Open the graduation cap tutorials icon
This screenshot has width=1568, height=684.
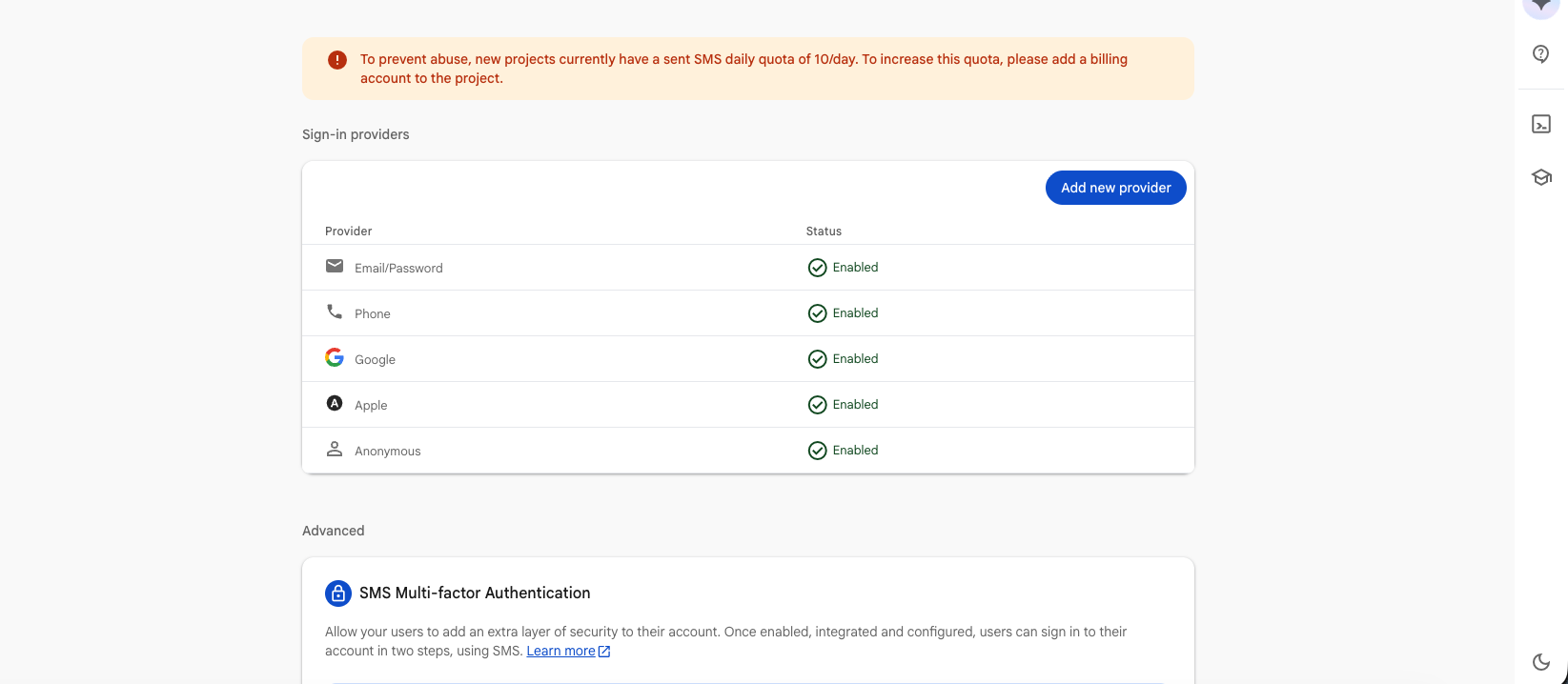1540,177
